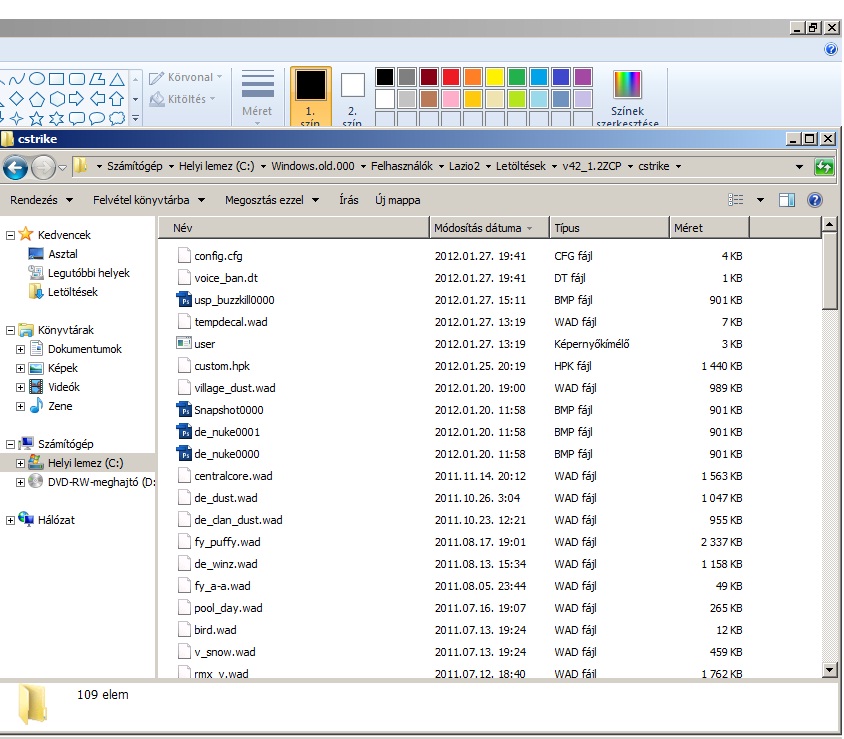844x739 pixels.
Task: Click the Lazio2 breadcrumb in the address bar
Action: 464,166
